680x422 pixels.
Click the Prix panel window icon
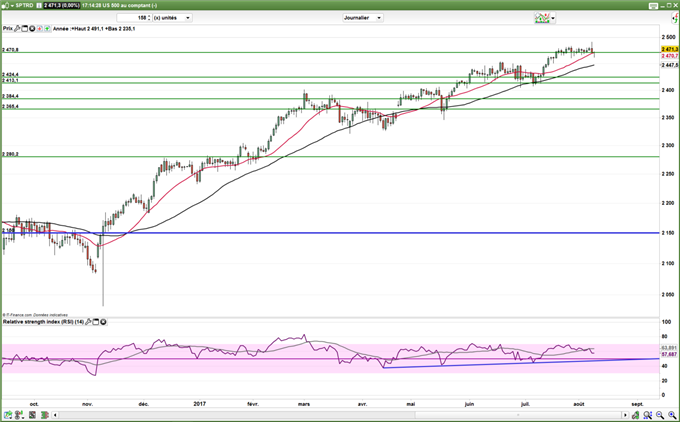(25, 29)
